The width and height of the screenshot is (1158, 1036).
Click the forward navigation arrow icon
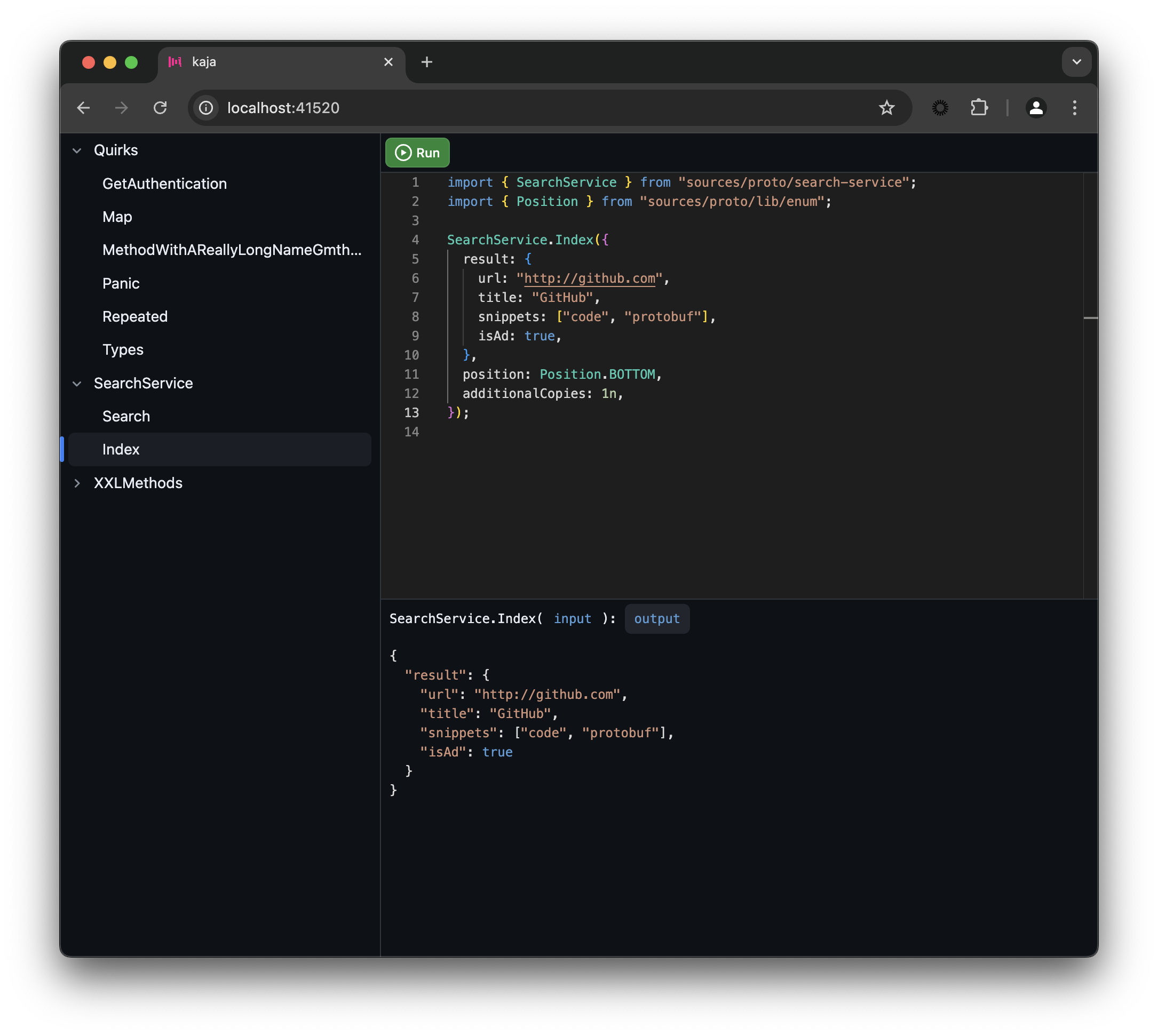(x=121, y=108)
